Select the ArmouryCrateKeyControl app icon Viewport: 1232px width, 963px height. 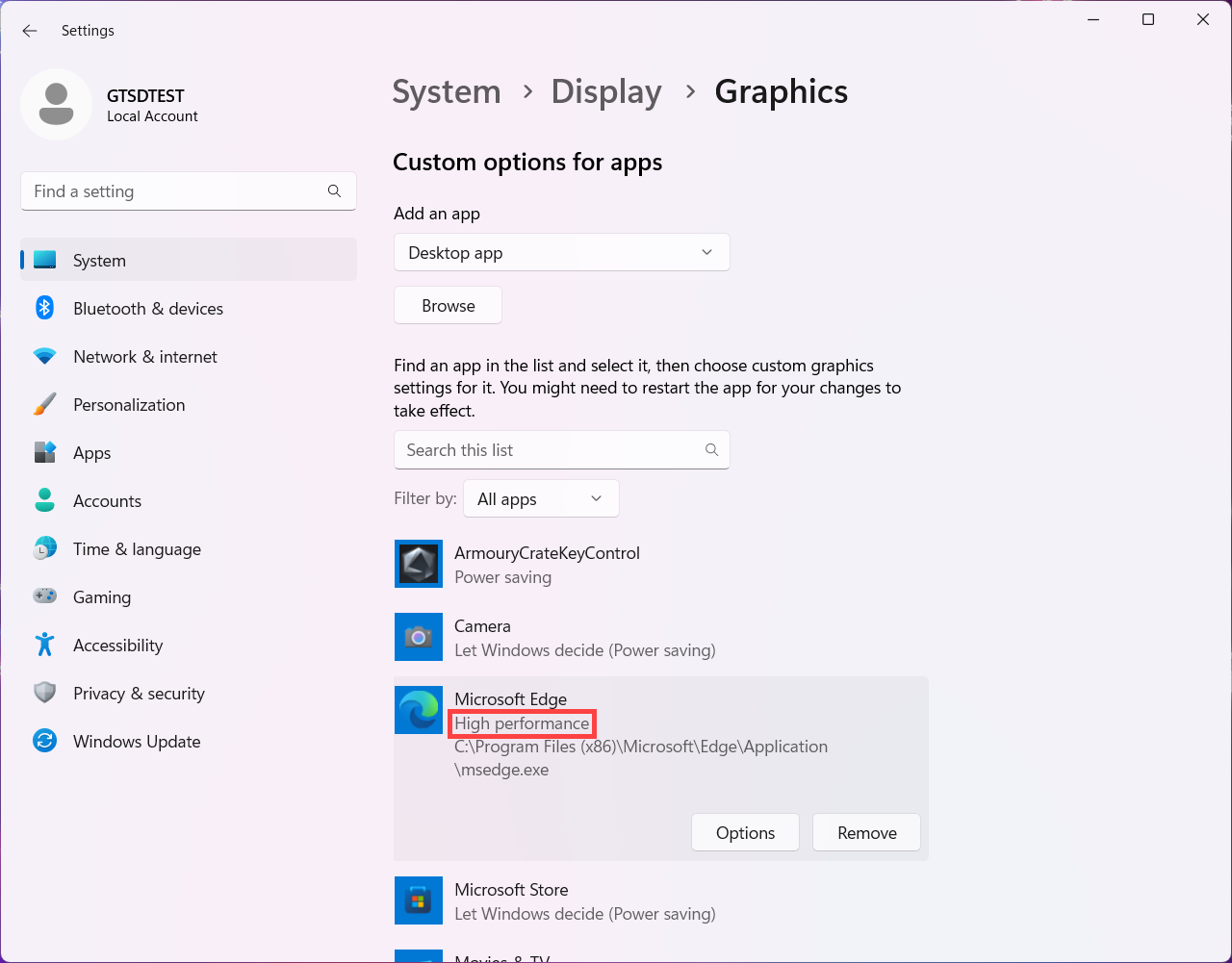click(419, 564)
